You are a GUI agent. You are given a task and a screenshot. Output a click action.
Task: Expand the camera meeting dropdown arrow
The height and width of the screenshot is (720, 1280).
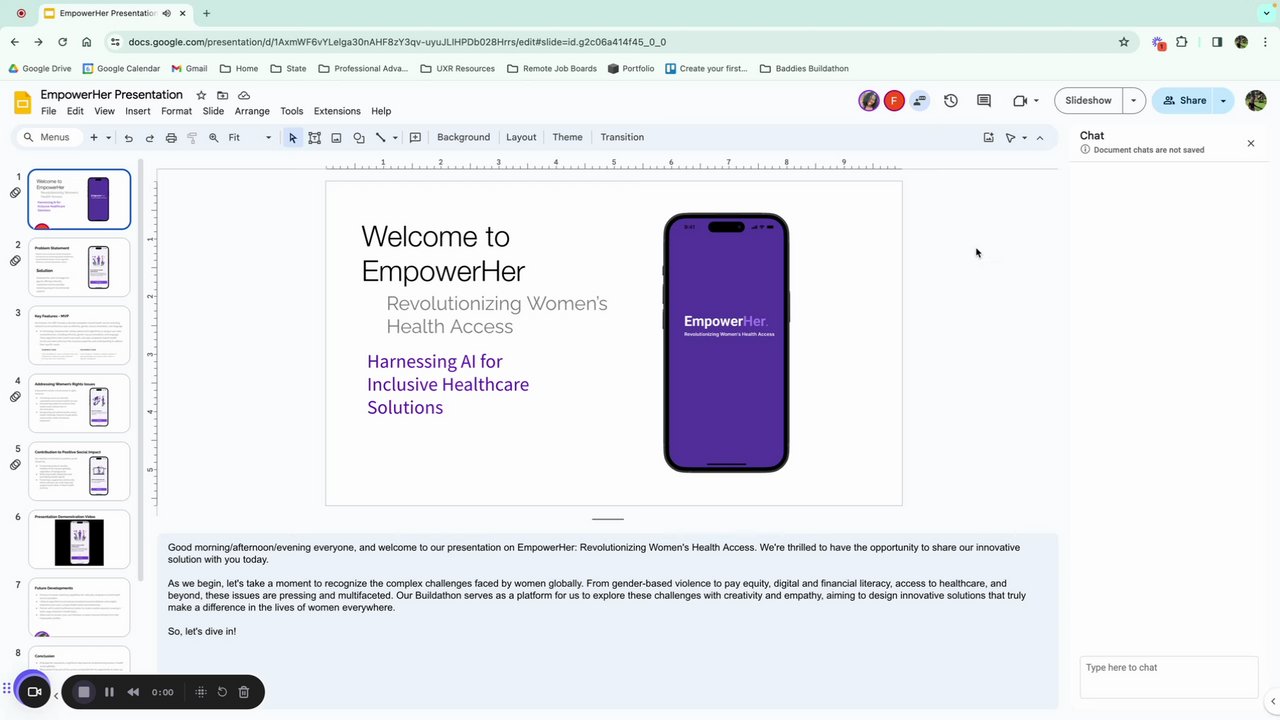1036,101
